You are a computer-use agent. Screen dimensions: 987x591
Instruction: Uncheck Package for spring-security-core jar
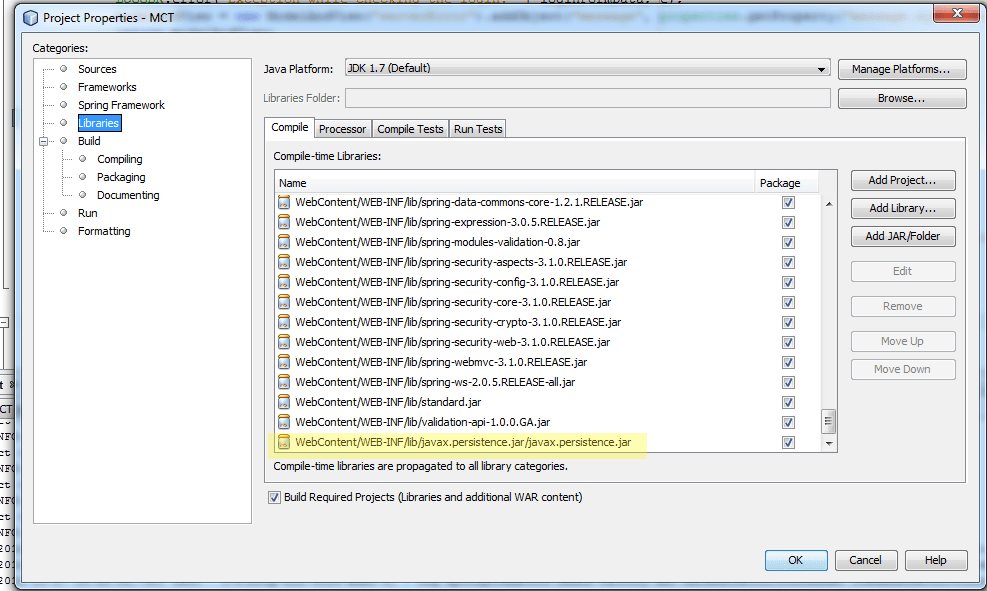(788, 303)
